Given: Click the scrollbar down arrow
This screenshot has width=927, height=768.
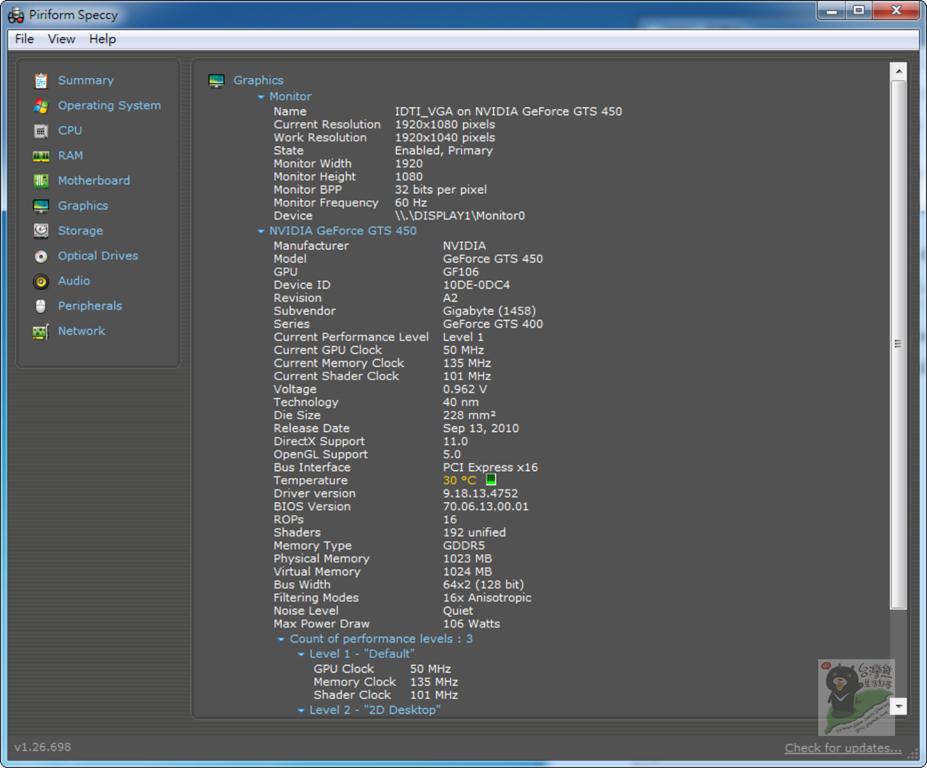Looking at the screenshot, I should pyautogui.click(x=899, y=706).
